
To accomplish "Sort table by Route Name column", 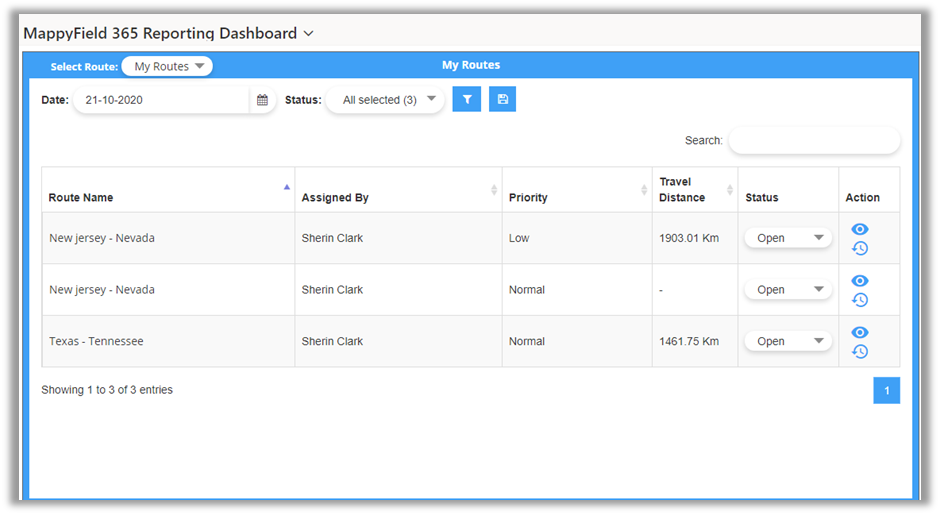I will [x=168, y=197].
